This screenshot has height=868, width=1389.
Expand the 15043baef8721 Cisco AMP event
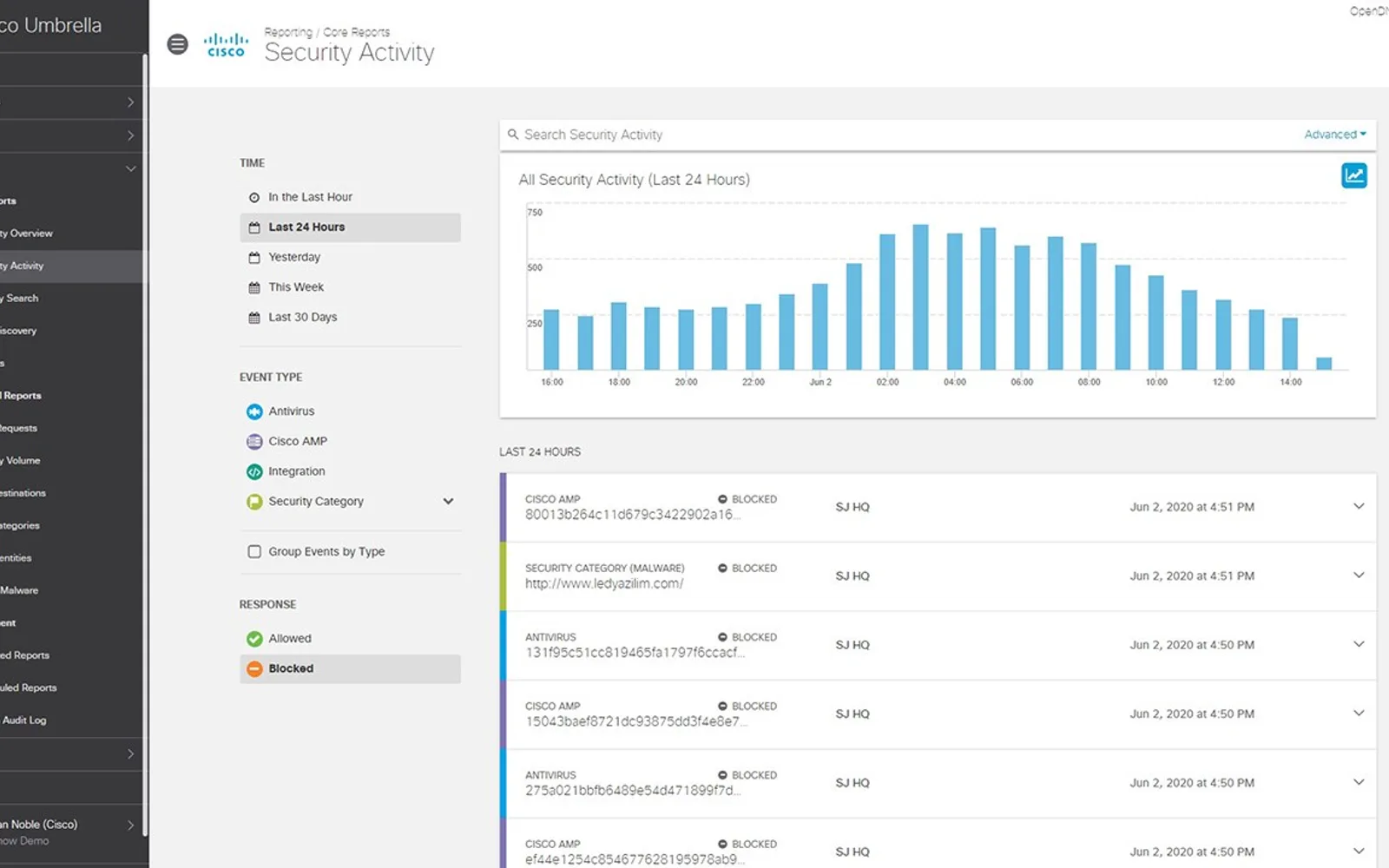click(1359, 713)
